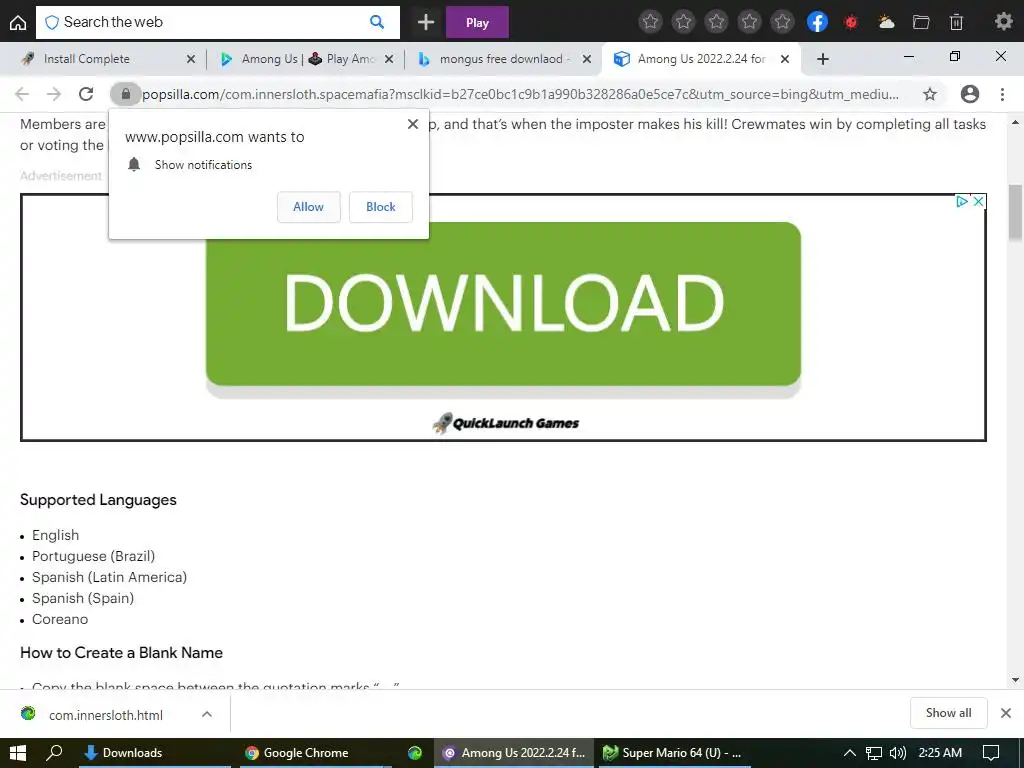Click the popsilla.com address bar

[520, 94]
